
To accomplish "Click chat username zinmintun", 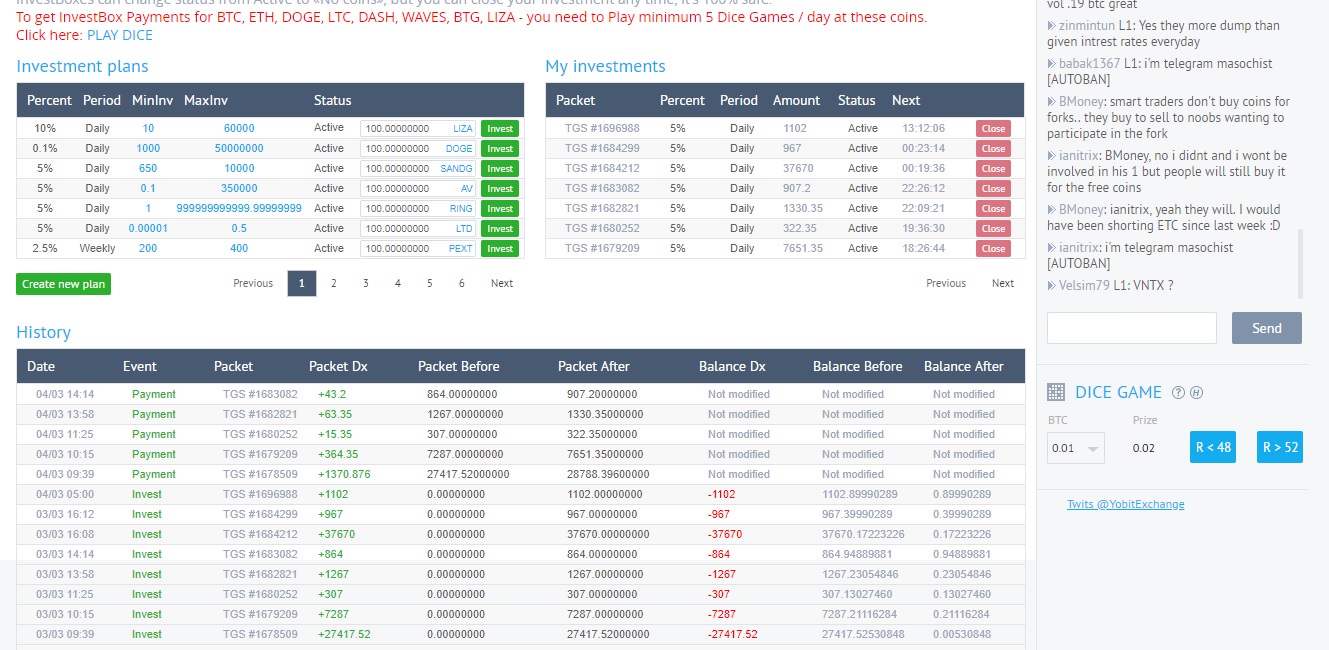I will point(1085,26).
